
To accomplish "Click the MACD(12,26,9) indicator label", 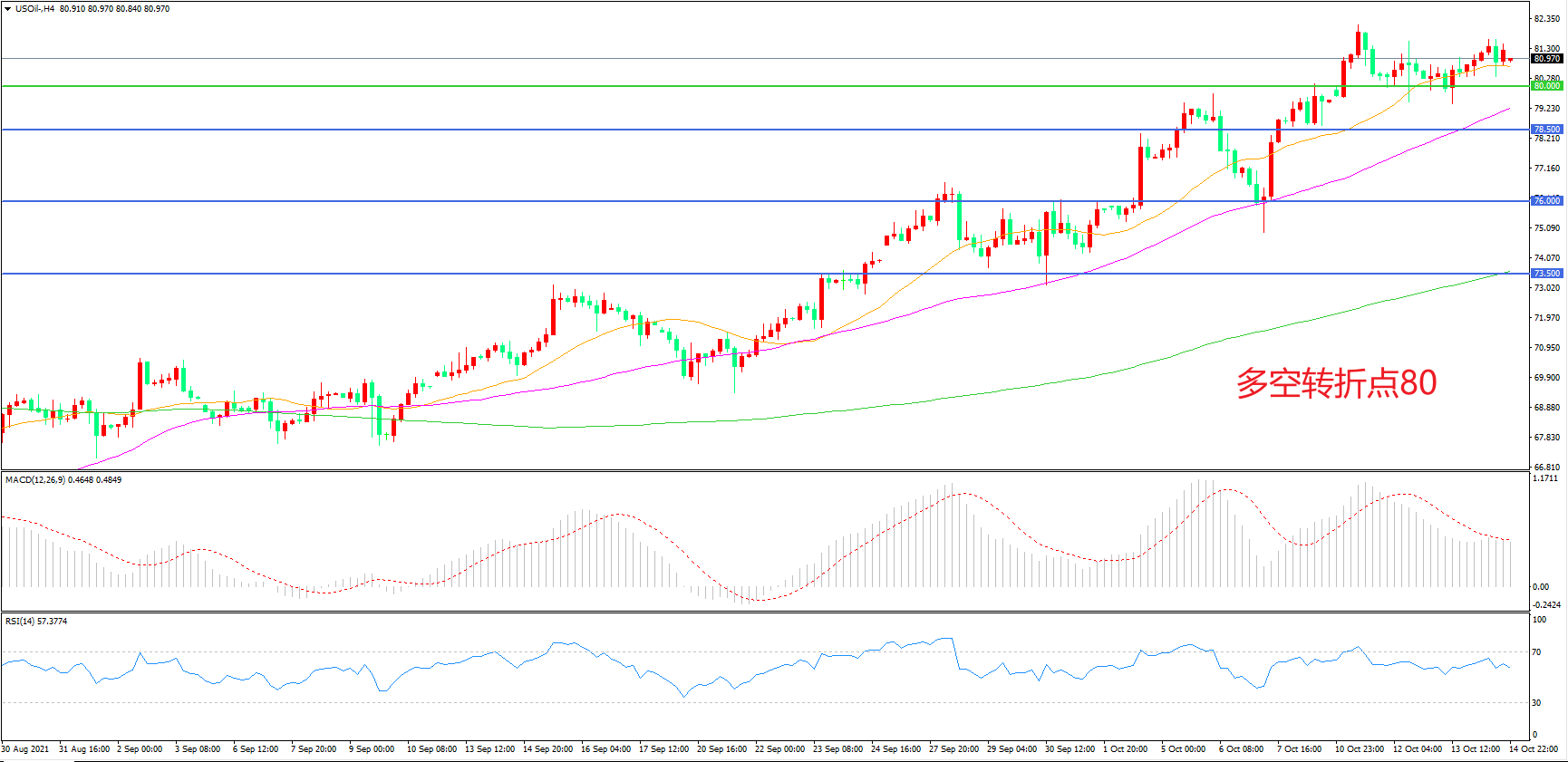I will pos(35,480).
